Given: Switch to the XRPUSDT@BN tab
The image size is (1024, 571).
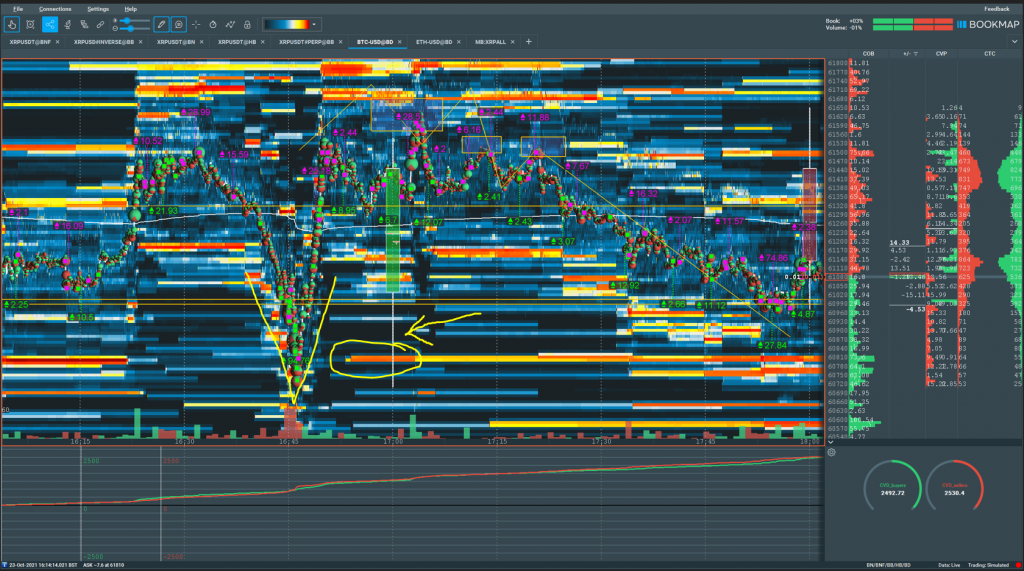Looking at the screenshot, I should 176,42.
